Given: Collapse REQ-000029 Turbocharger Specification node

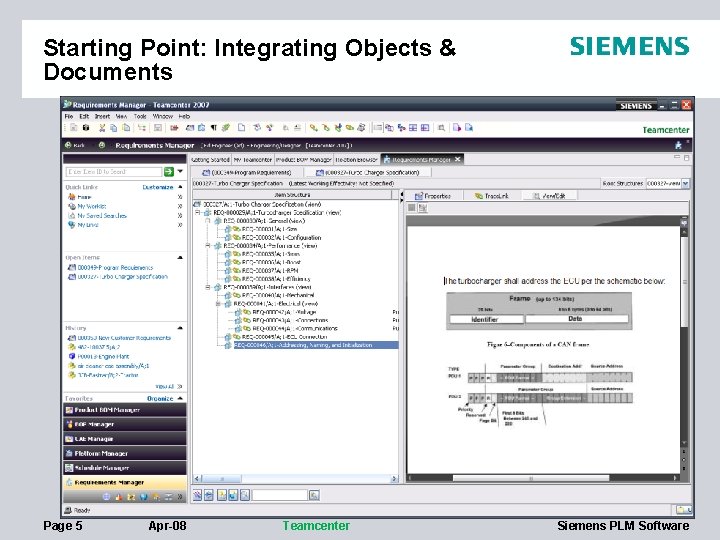Looking at the screenshot, I should pos(198,213).
